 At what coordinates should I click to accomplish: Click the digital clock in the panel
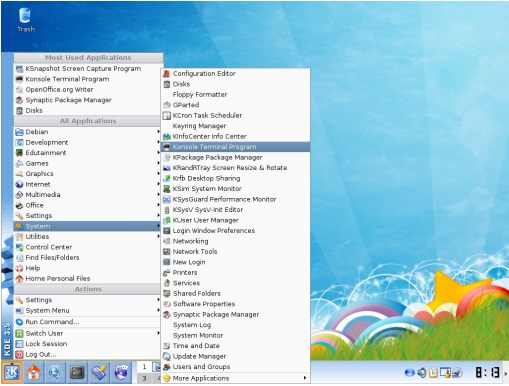pos(487,373)
